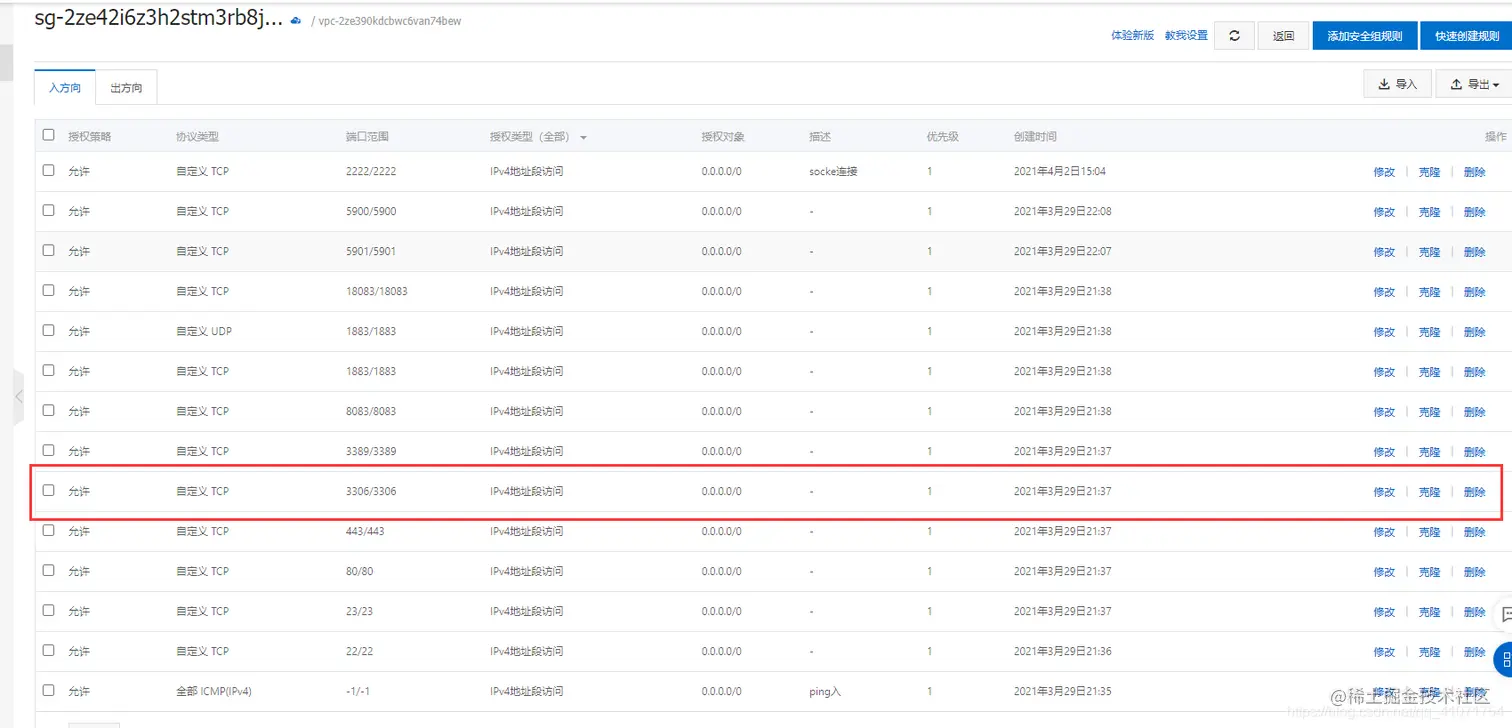Click the cloud icon beside security group name
This screenshot has width=1512, height=728.
(296, 20)
